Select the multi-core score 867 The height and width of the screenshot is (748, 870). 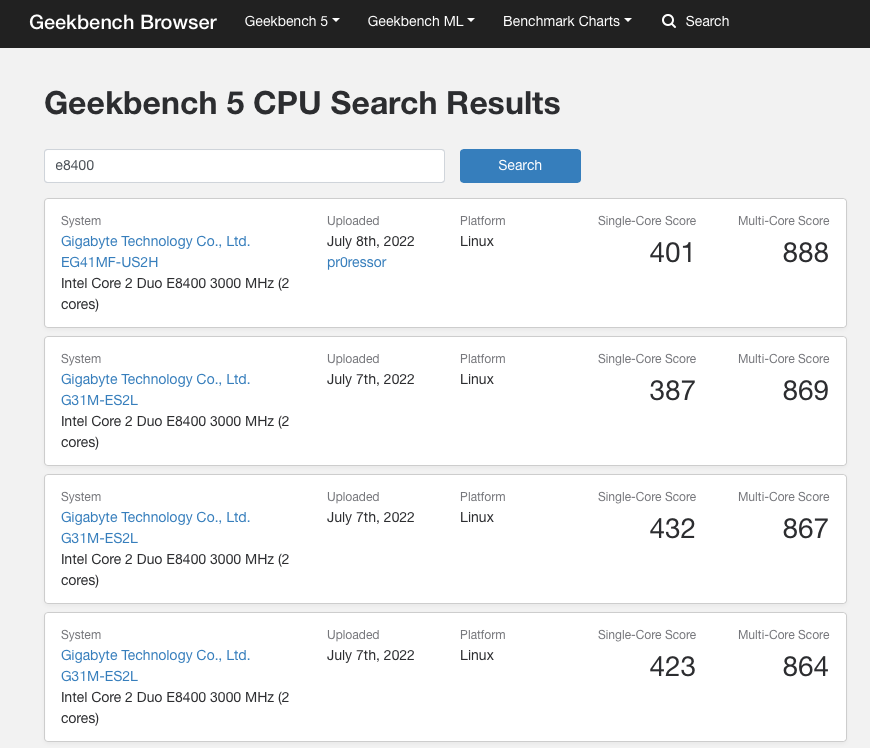(x=805, y=529)
